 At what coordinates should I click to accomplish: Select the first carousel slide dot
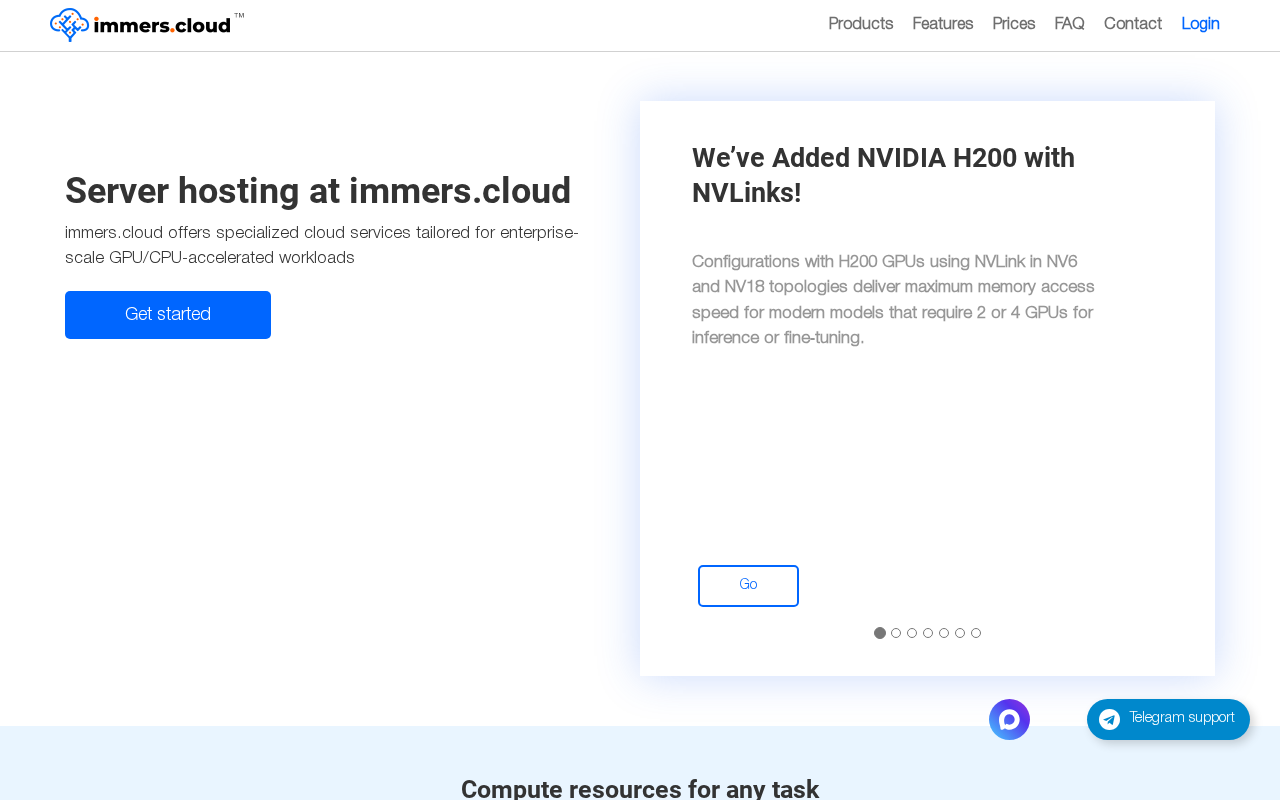coord(880,633)
